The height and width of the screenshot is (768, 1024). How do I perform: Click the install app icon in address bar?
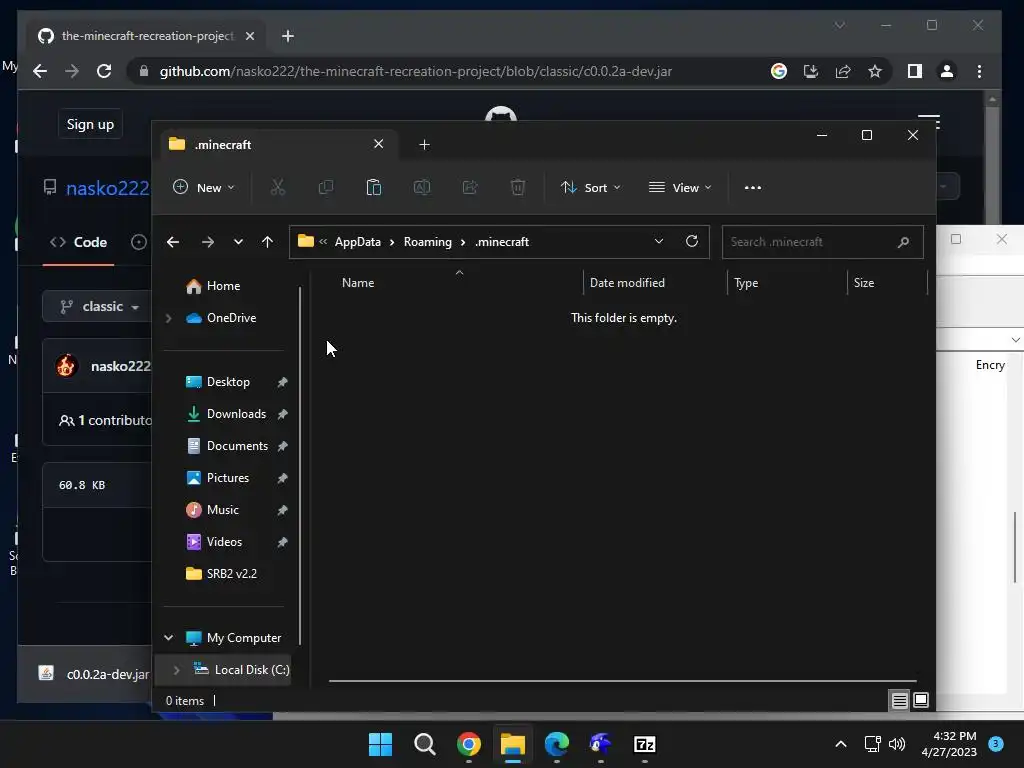[811, 71]
